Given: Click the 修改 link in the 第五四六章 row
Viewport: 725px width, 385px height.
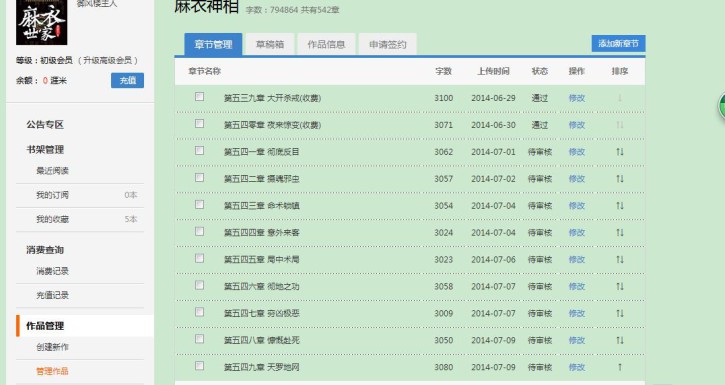Looking at the screenshot, I should click(x=577, y=286).
